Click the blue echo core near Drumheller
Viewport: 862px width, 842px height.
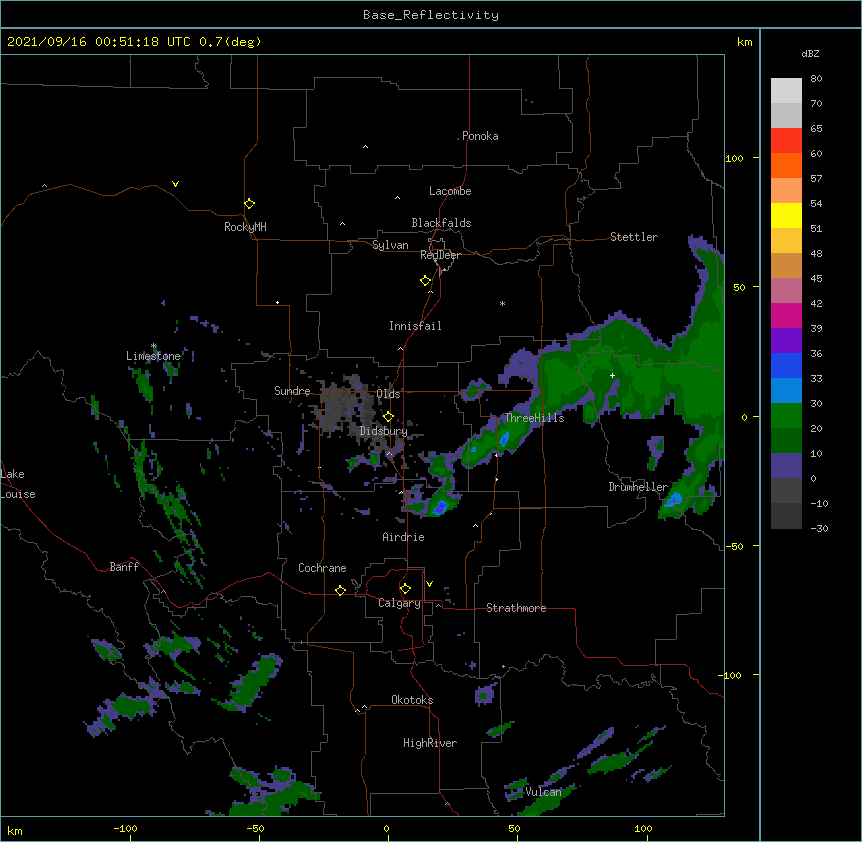click(673, 500)
